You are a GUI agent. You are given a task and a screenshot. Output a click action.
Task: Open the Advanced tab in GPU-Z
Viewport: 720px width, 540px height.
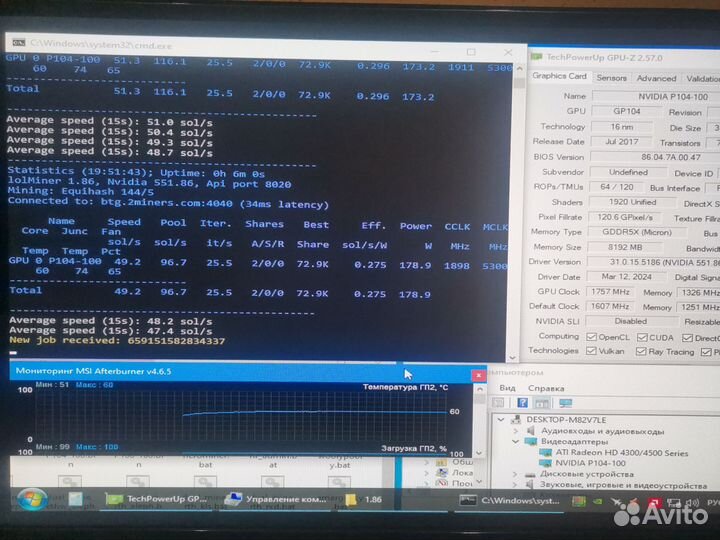pos(656,79)
